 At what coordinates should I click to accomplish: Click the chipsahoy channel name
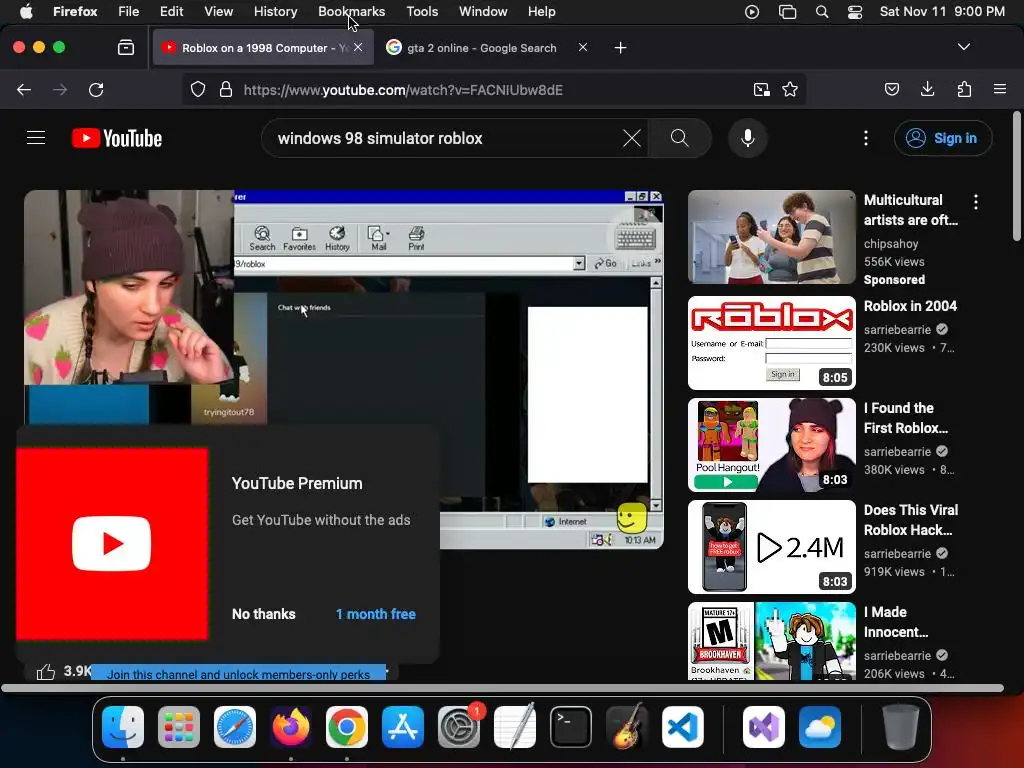coord(891,244)
